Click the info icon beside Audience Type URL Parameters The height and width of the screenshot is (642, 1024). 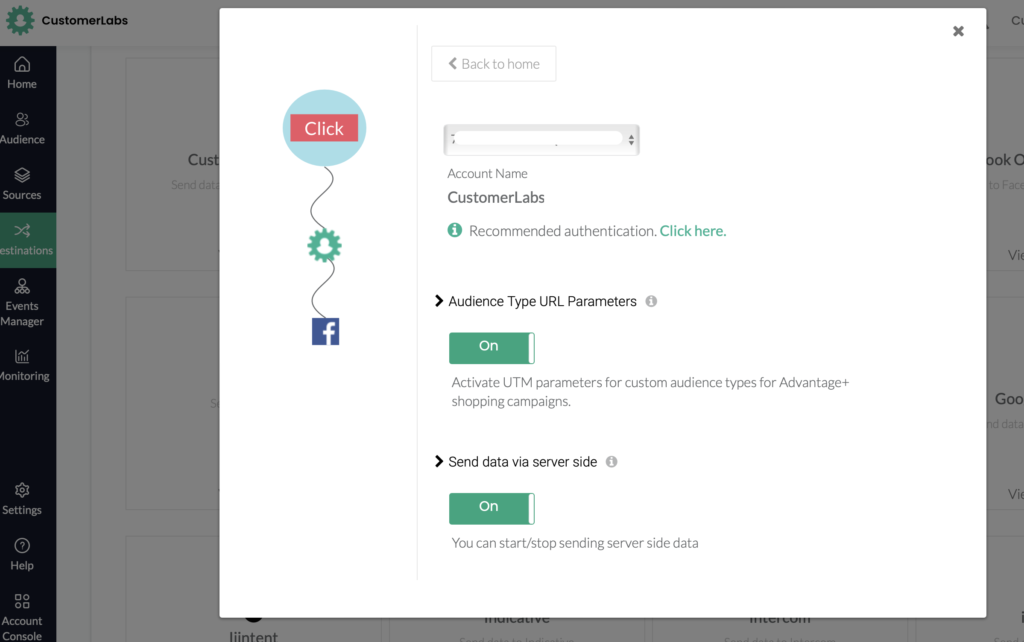point(651,300)
